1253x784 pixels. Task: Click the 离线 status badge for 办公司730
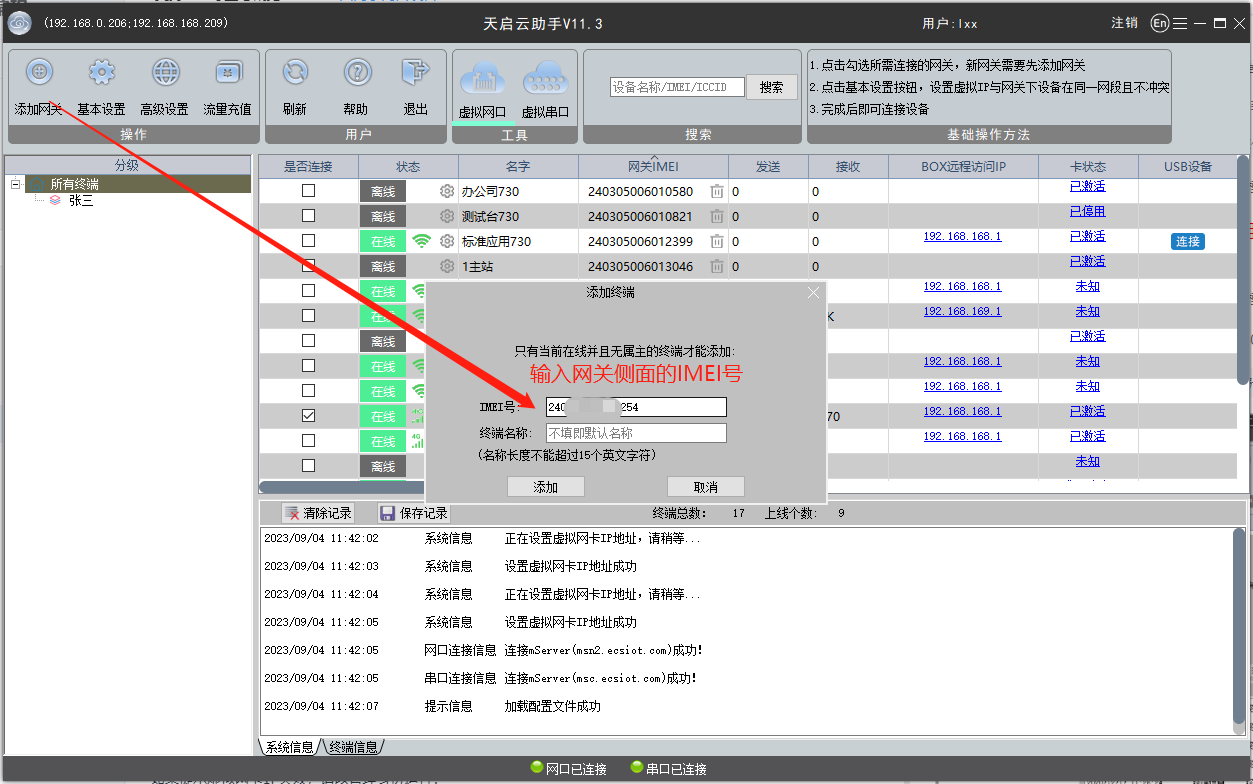(x=383, y=191)
